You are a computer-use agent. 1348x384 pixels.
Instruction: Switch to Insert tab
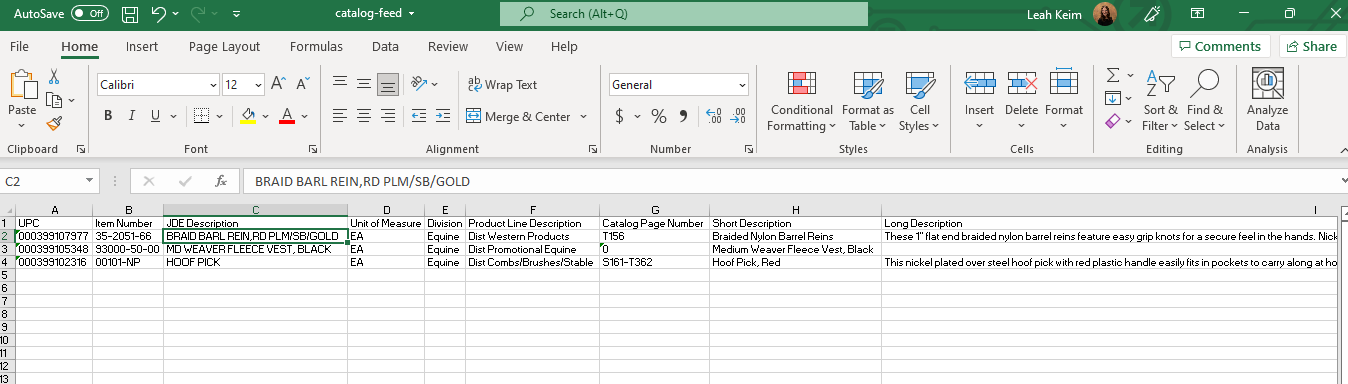coord(141,46)
